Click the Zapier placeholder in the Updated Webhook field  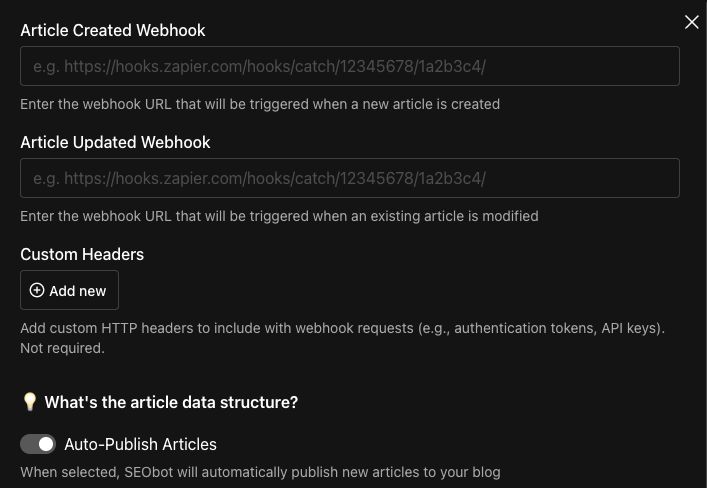tap(259, 179)
